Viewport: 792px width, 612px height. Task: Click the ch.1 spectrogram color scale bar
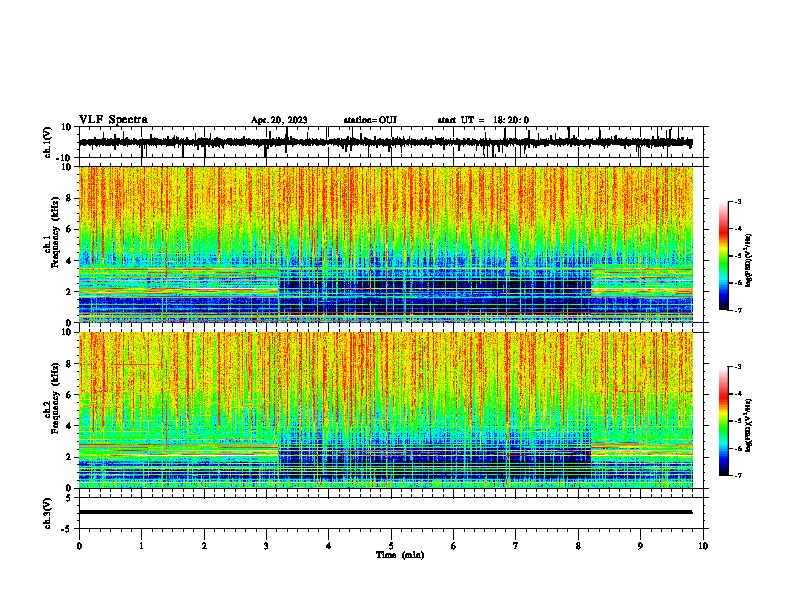[724, 256]
